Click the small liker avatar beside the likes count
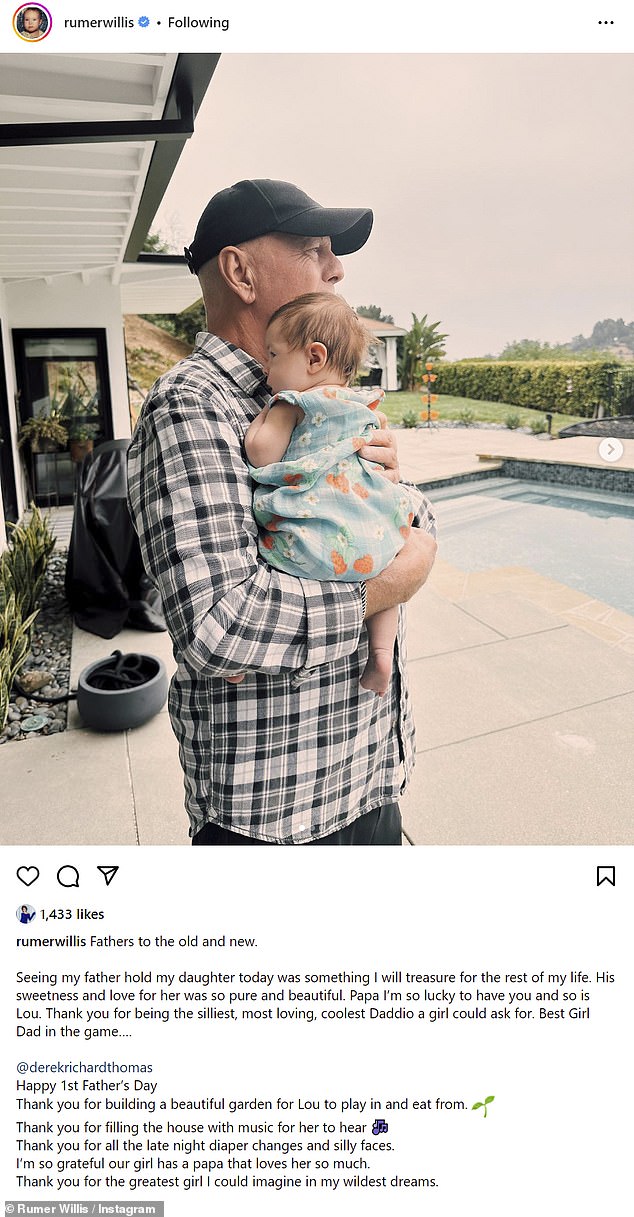634x1217 pixels. pyautogui.click(x=26, y=914)
